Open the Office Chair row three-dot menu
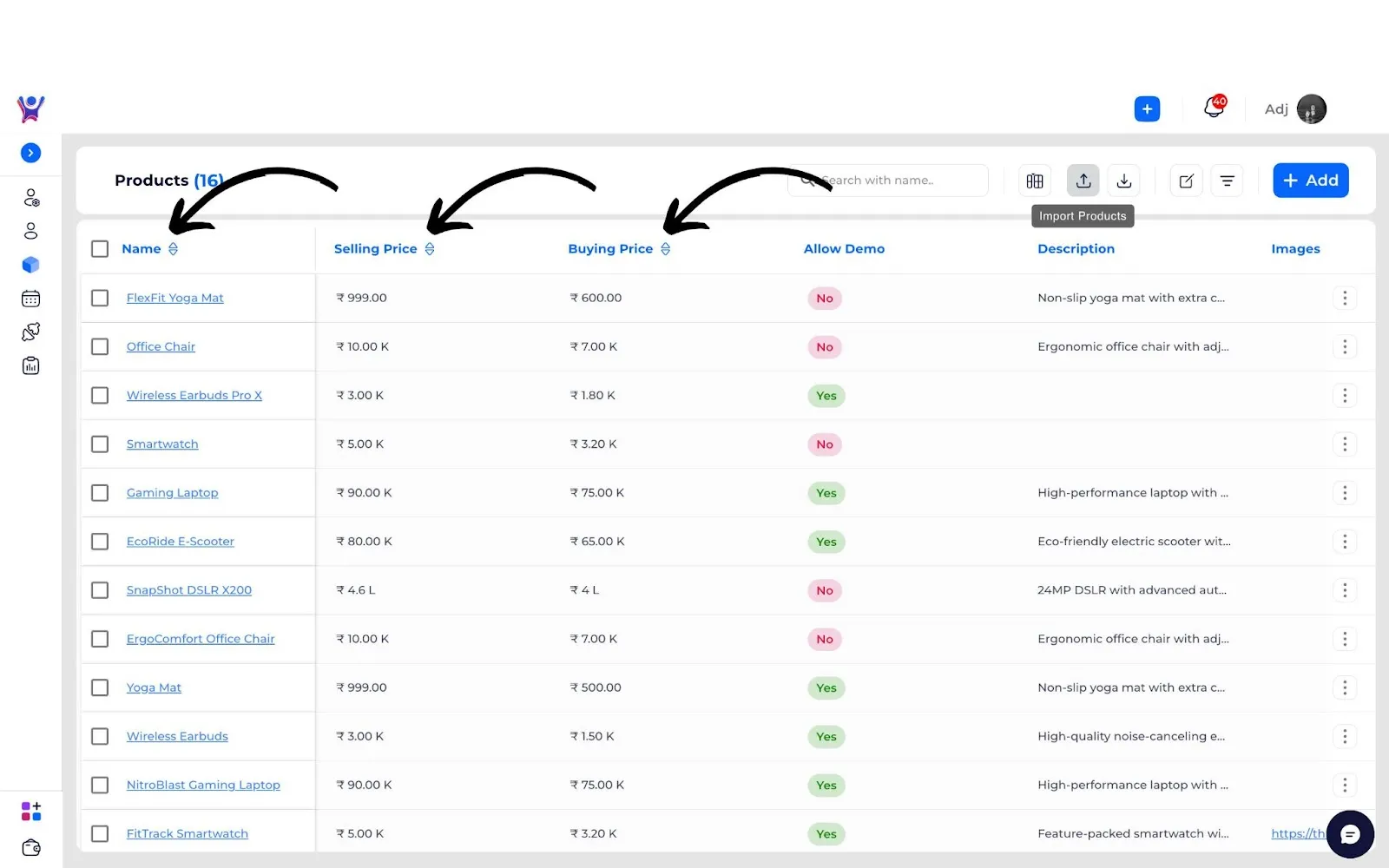Viewport: 1389px width, 868px height. coord(1345,346)
